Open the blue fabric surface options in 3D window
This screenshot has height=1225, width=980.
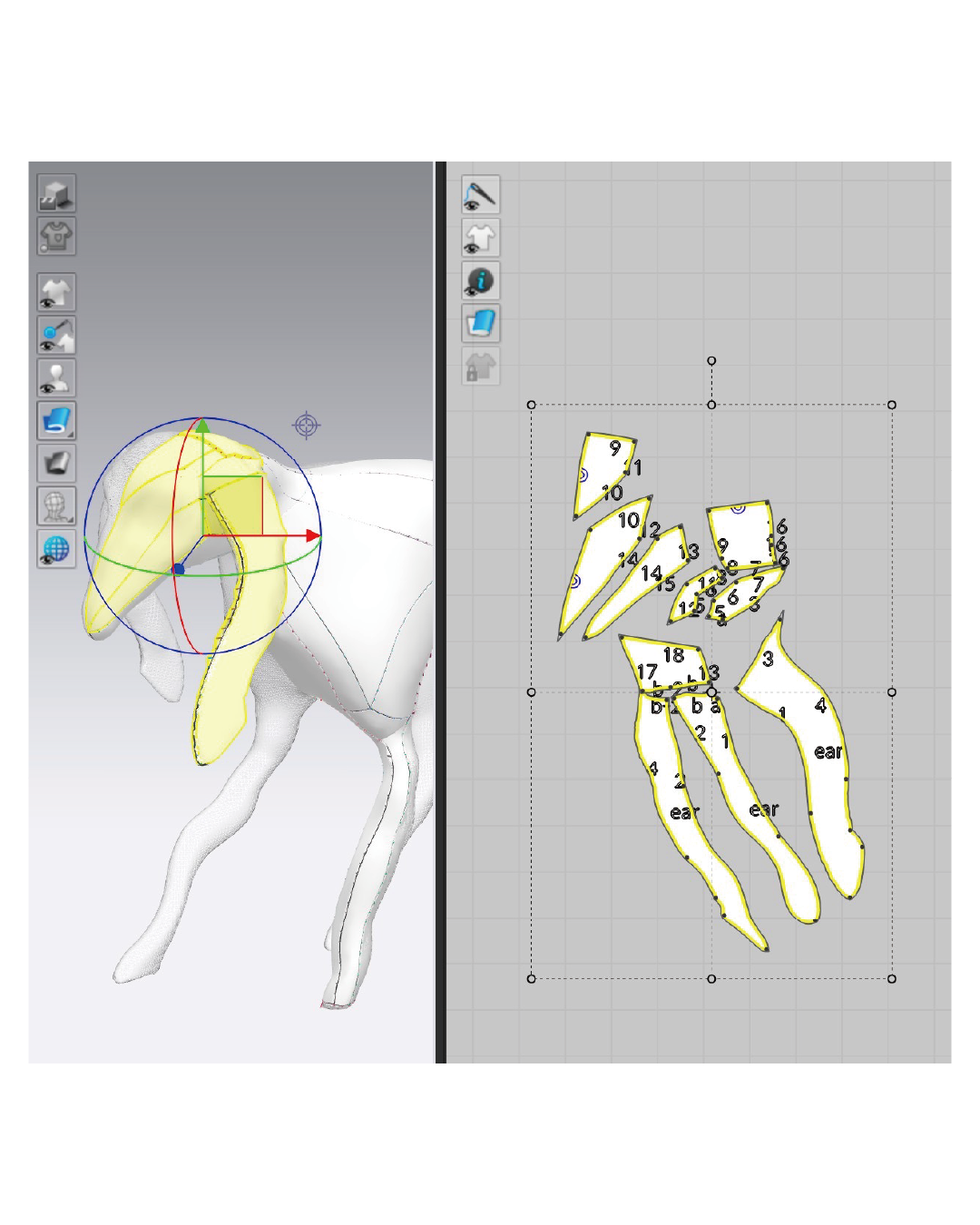click(56, 420)
